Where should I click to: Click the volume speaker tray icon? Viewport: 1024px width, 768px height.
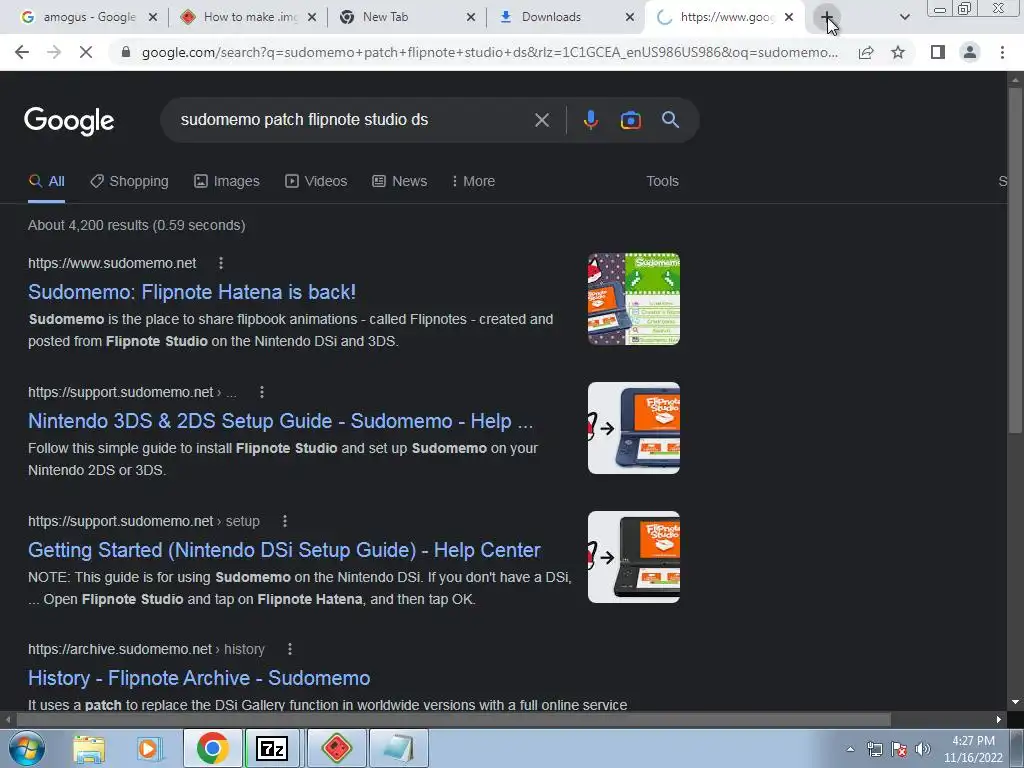(923, 749)
